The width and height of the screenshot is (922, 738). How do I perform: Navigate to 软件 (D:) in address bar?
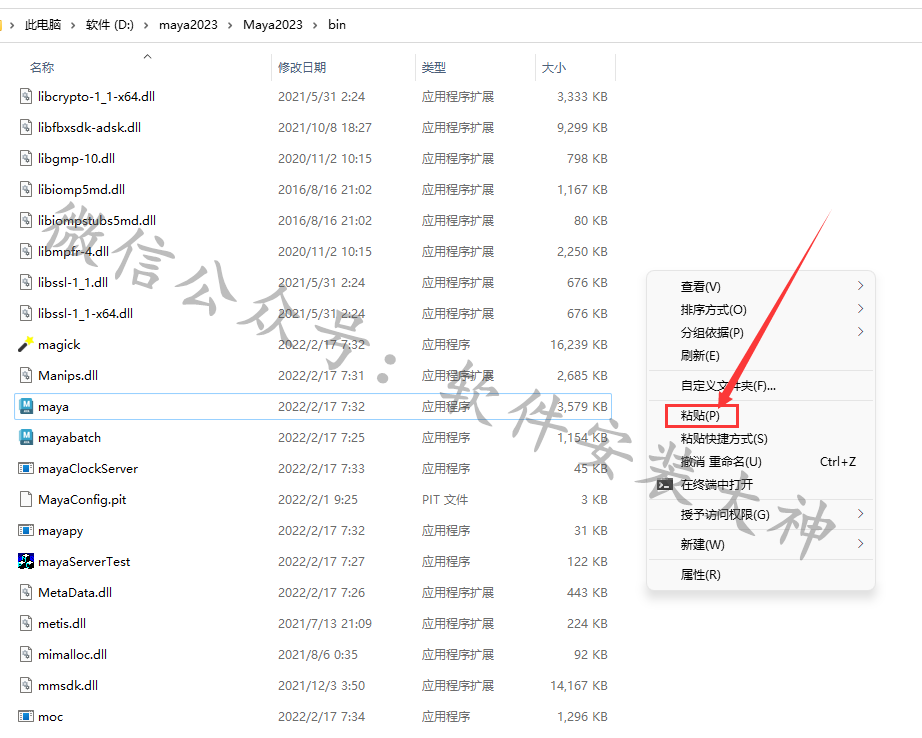tap(109, 25)
